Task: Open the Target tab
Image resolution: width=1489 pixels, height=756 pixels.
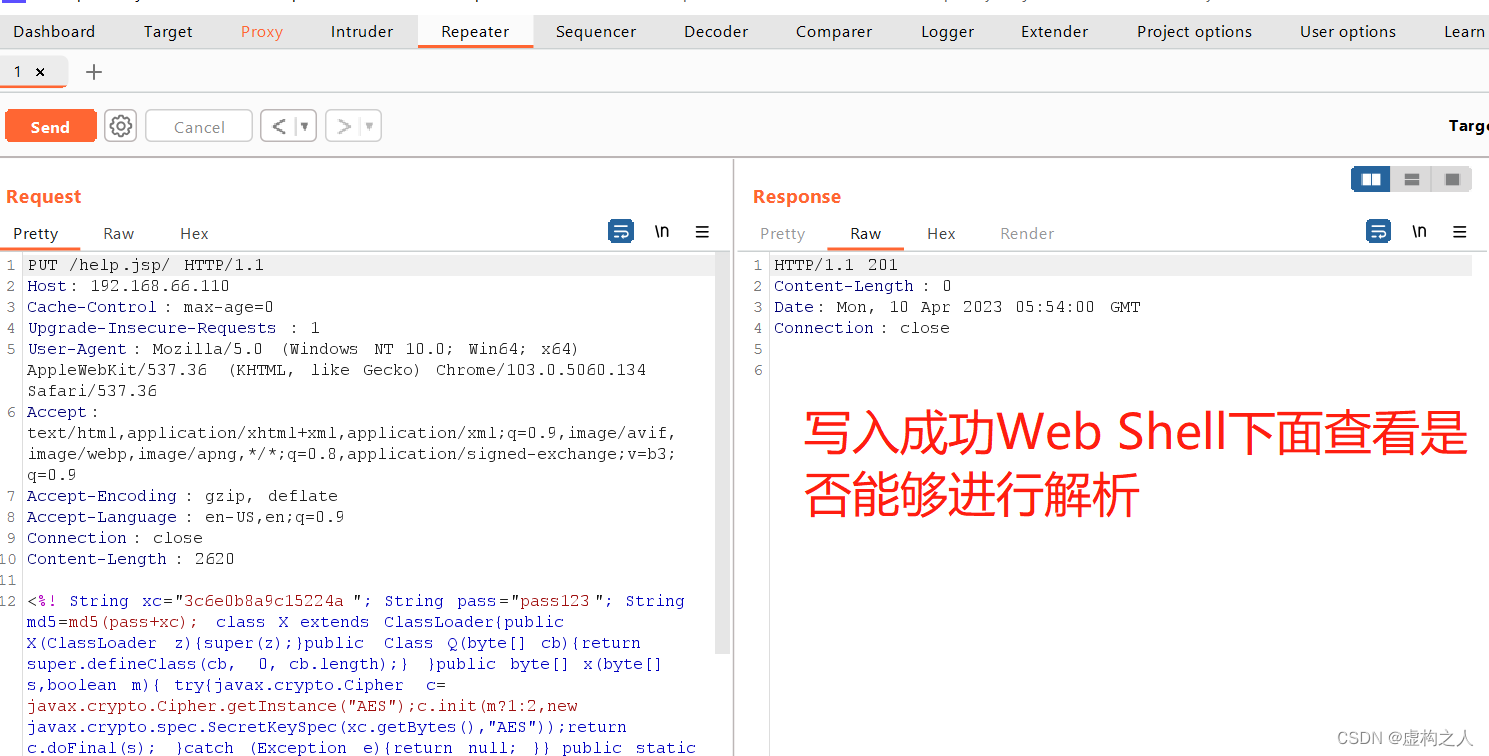Action: (168, 31)
